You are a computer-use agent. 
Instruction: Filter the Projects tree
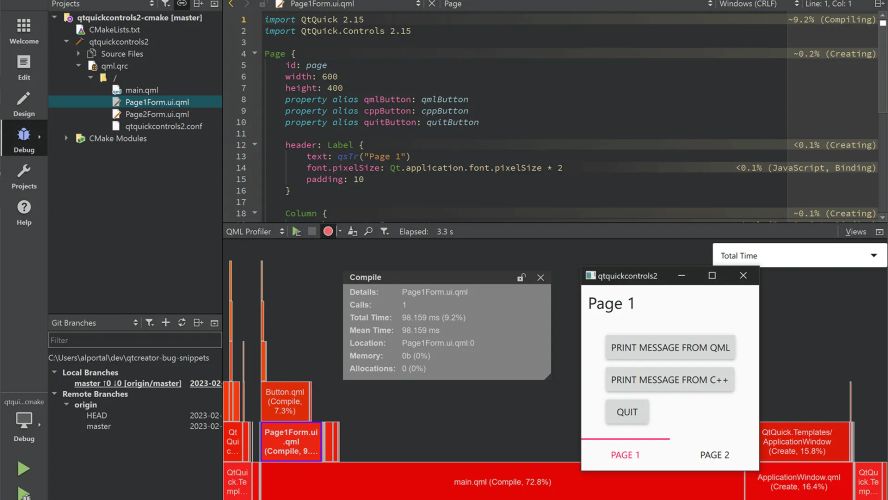point(165,4)
